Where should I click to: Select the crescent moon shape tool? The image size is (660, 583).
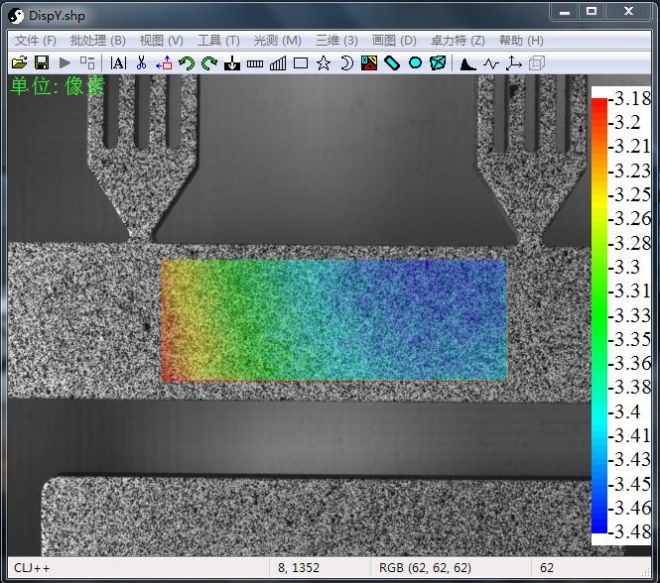coord(346,63)
